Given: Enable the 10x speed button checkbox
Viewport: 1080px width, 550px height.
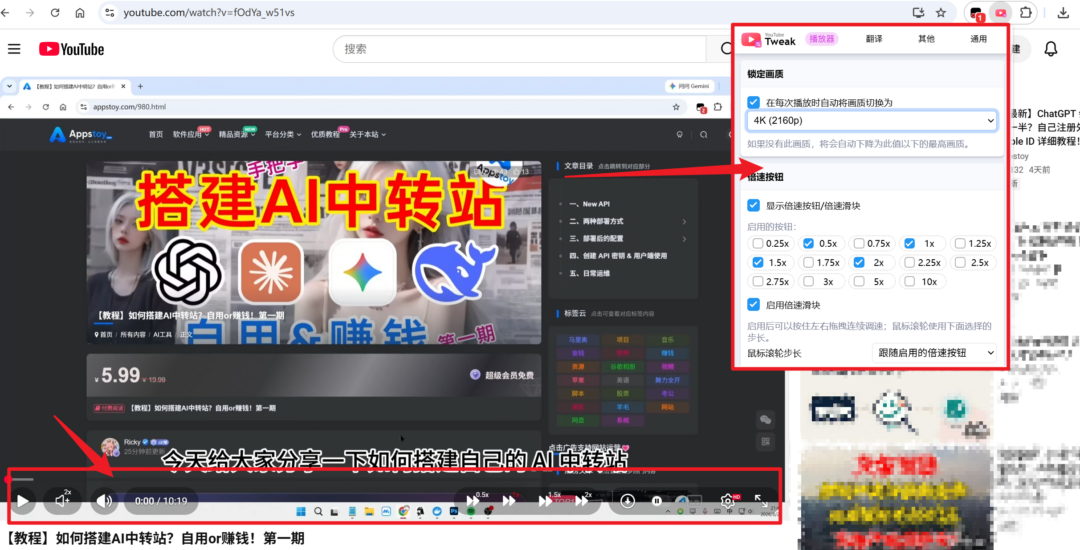Looking at the screenshot, I should click(x=910, y=282).
